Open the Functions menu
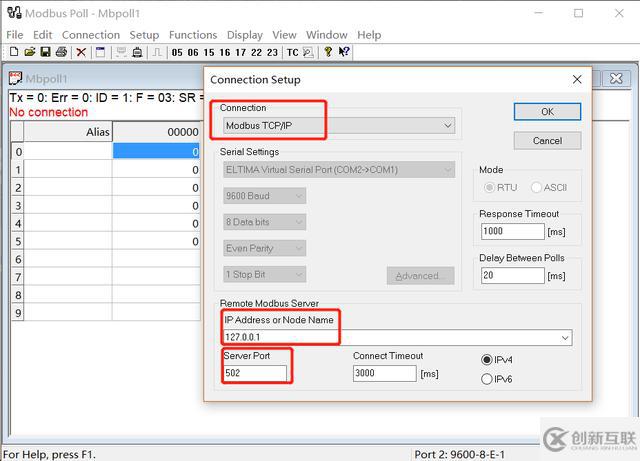Screen dimensions: 640x461 coord(193,35)
